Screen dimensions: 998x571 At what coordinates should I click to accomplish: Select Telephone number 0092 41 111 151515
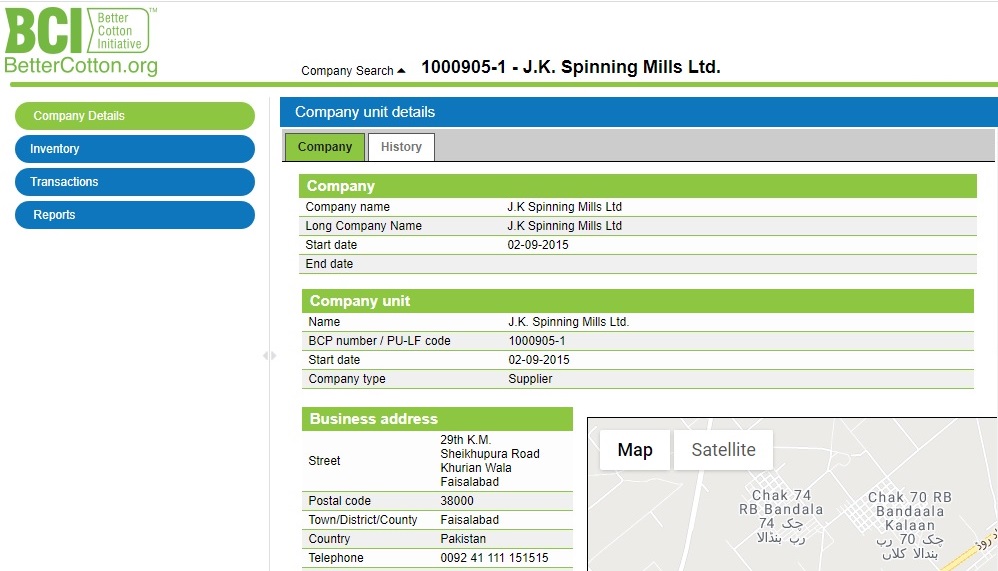(x=494, y=558)
